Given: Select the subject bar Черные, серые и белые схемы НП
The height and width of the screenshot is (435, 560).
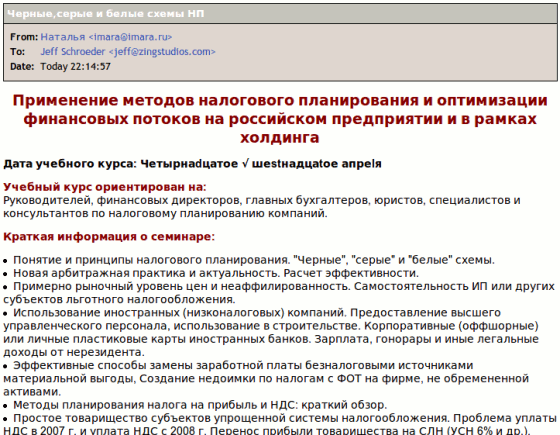Looking at the screenshot, I should (280, 14).
